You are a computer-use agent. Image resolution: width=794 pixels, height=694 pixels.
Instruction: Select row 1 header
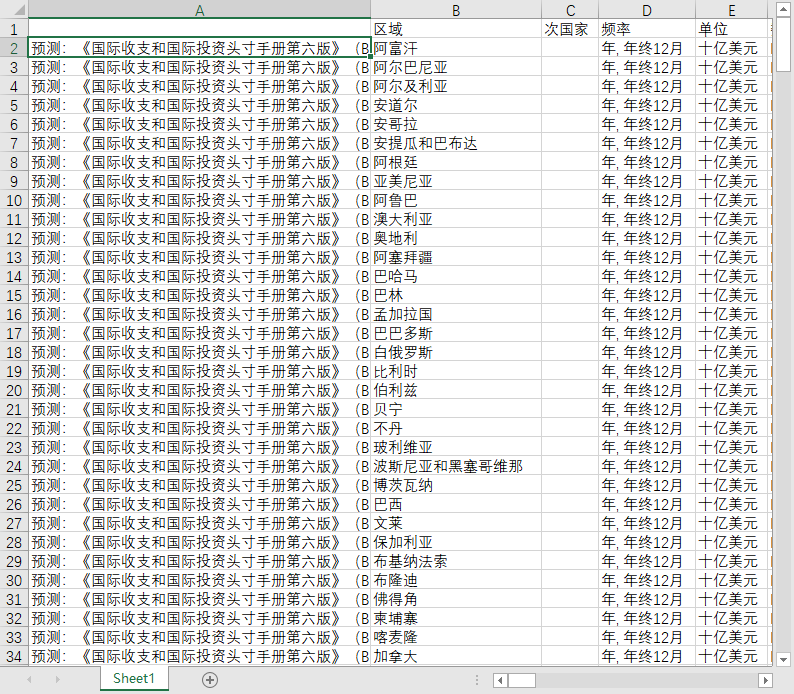click(x=14, y=29)
